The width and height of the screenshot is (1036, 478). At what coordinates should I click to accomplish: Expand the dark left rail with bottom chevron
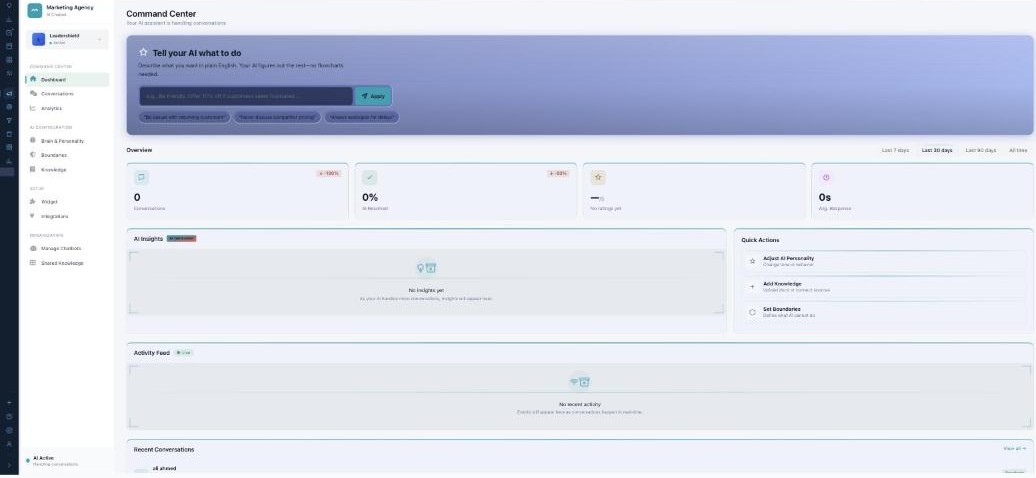coord(9,466)
